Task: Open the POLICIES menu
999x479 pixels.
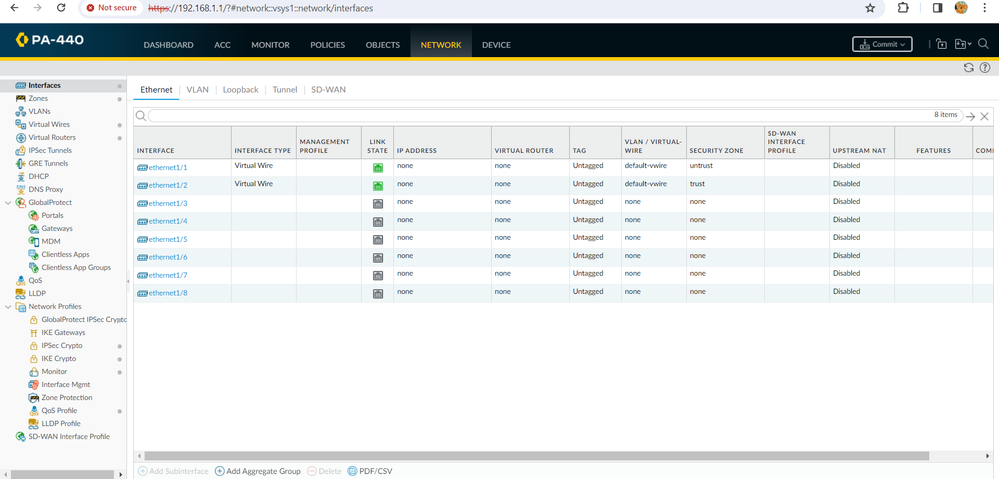Action: [x=327, y=45]
